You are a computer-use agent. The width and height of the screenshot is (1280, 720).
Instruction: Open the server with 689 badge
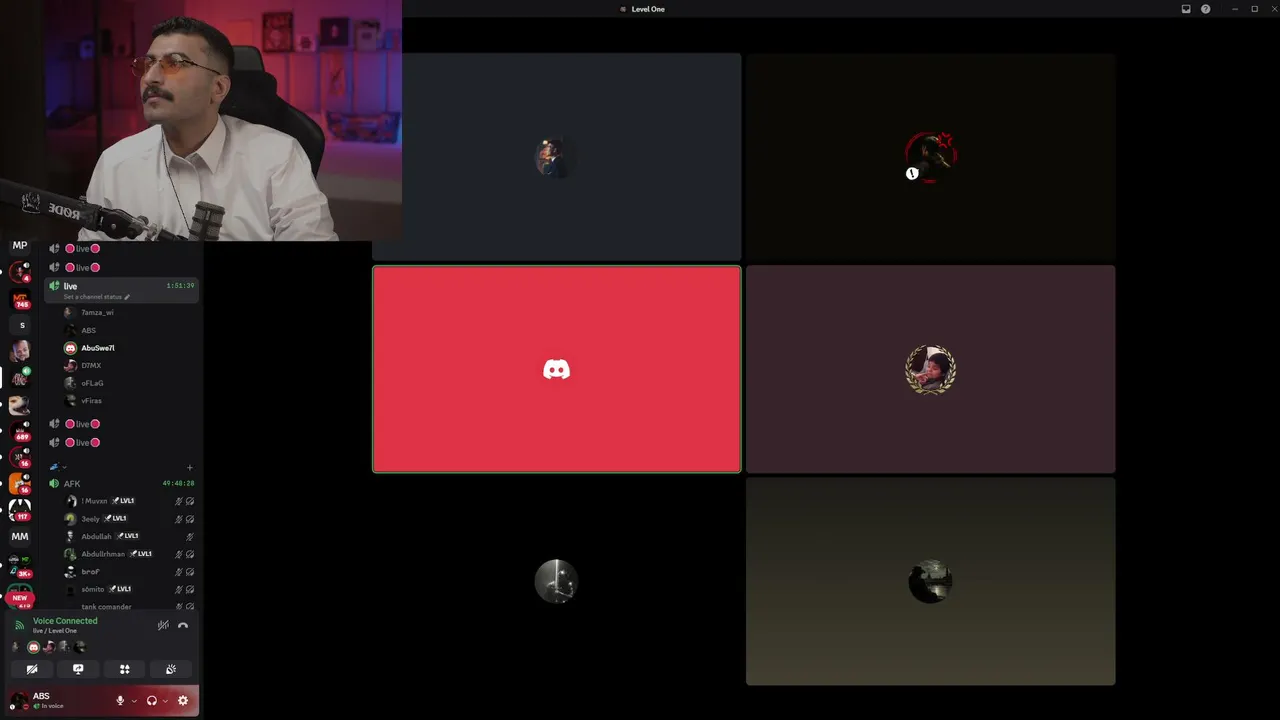point(20,431)
